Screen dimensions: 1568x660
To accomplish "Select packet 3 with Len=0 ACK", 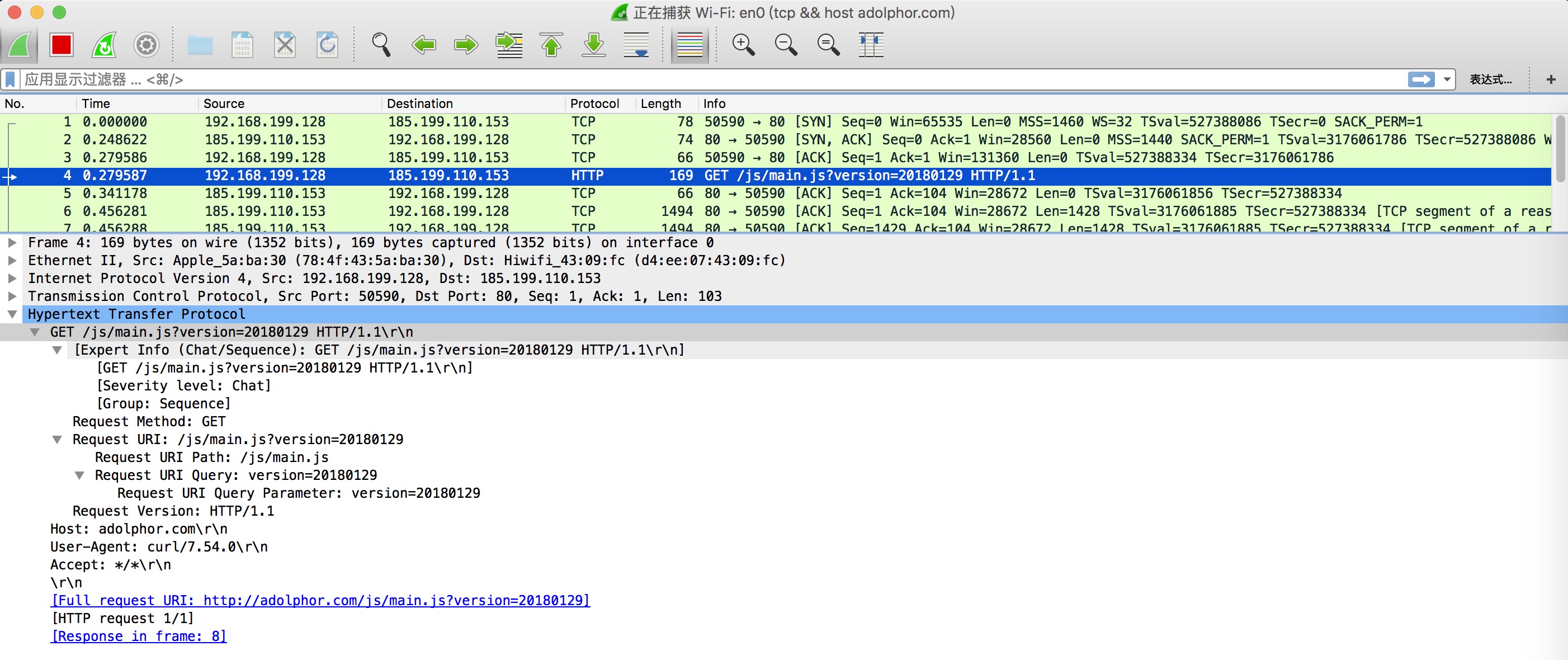I will pos(776,158).
